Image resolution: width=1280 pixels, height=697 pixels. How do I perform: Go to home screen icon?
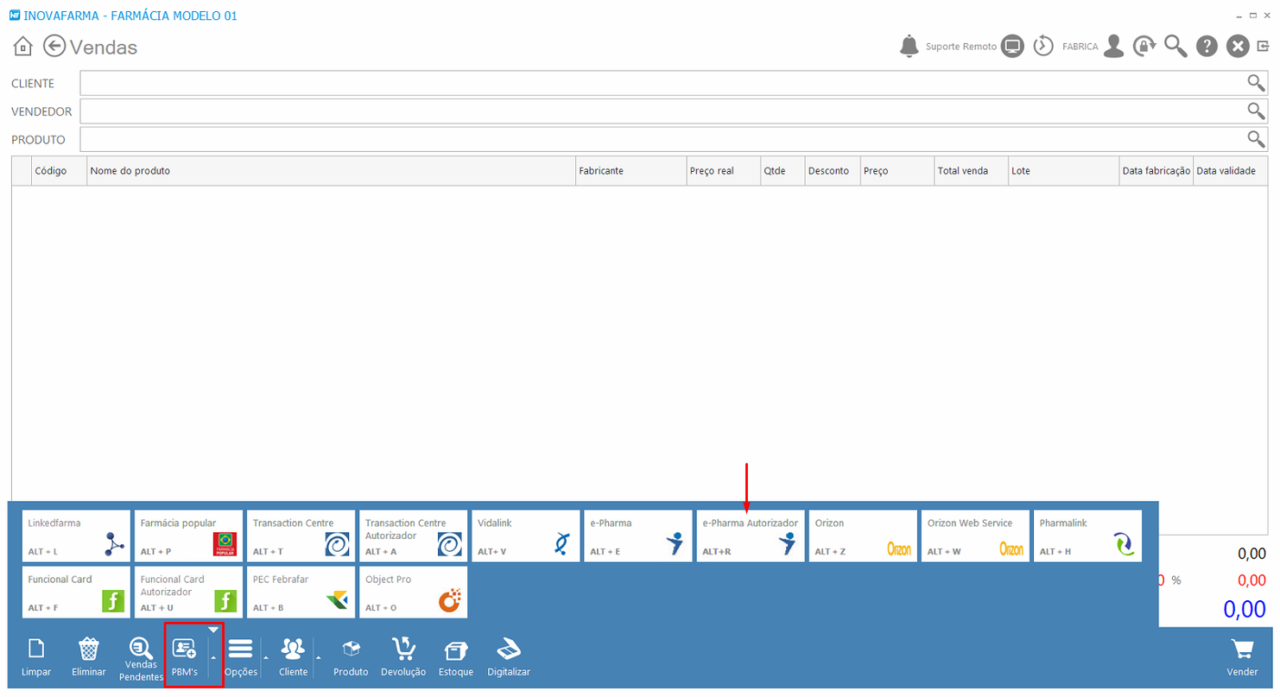point(23,47)
